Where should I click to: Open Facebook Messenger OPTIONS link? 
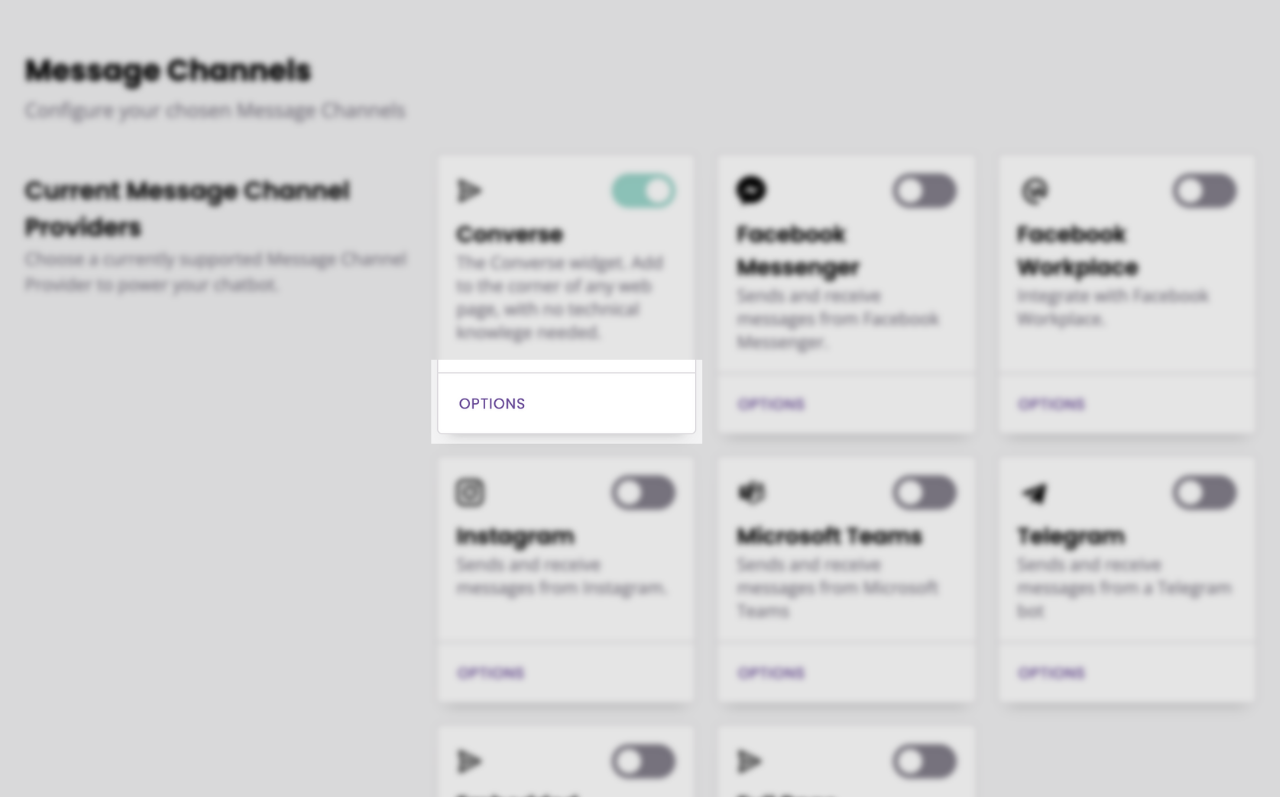(x=771, y=404)
